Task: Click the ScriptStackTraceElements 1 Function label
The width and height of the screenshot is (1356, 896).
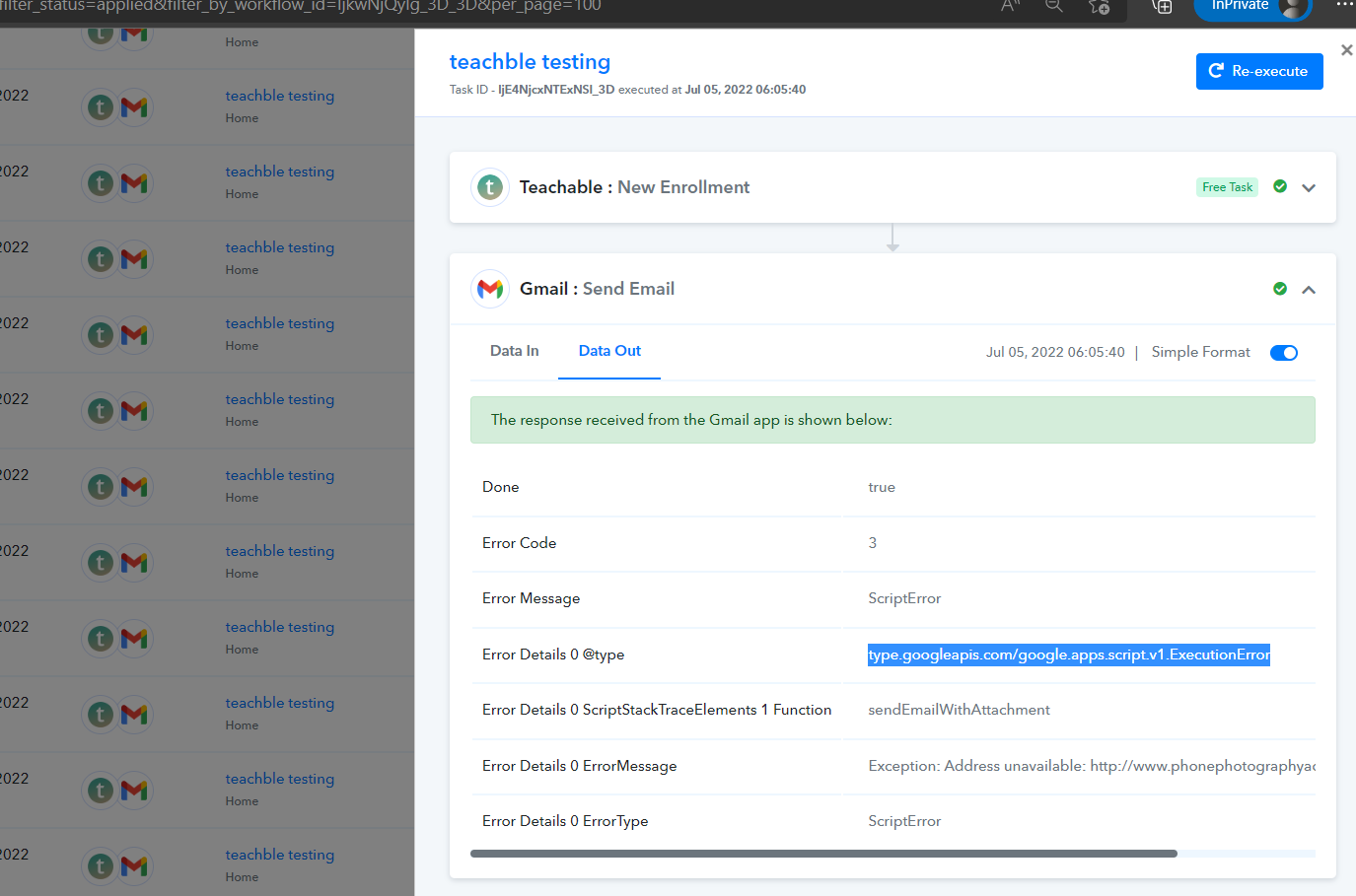Action: coord(657,710)
